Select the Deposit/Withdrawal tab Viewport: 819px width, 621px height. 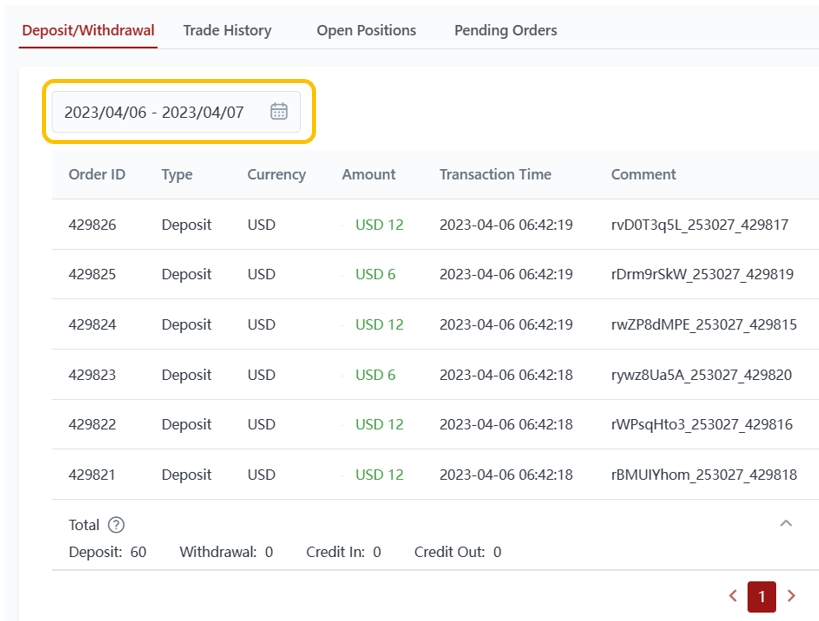point(88,30)
